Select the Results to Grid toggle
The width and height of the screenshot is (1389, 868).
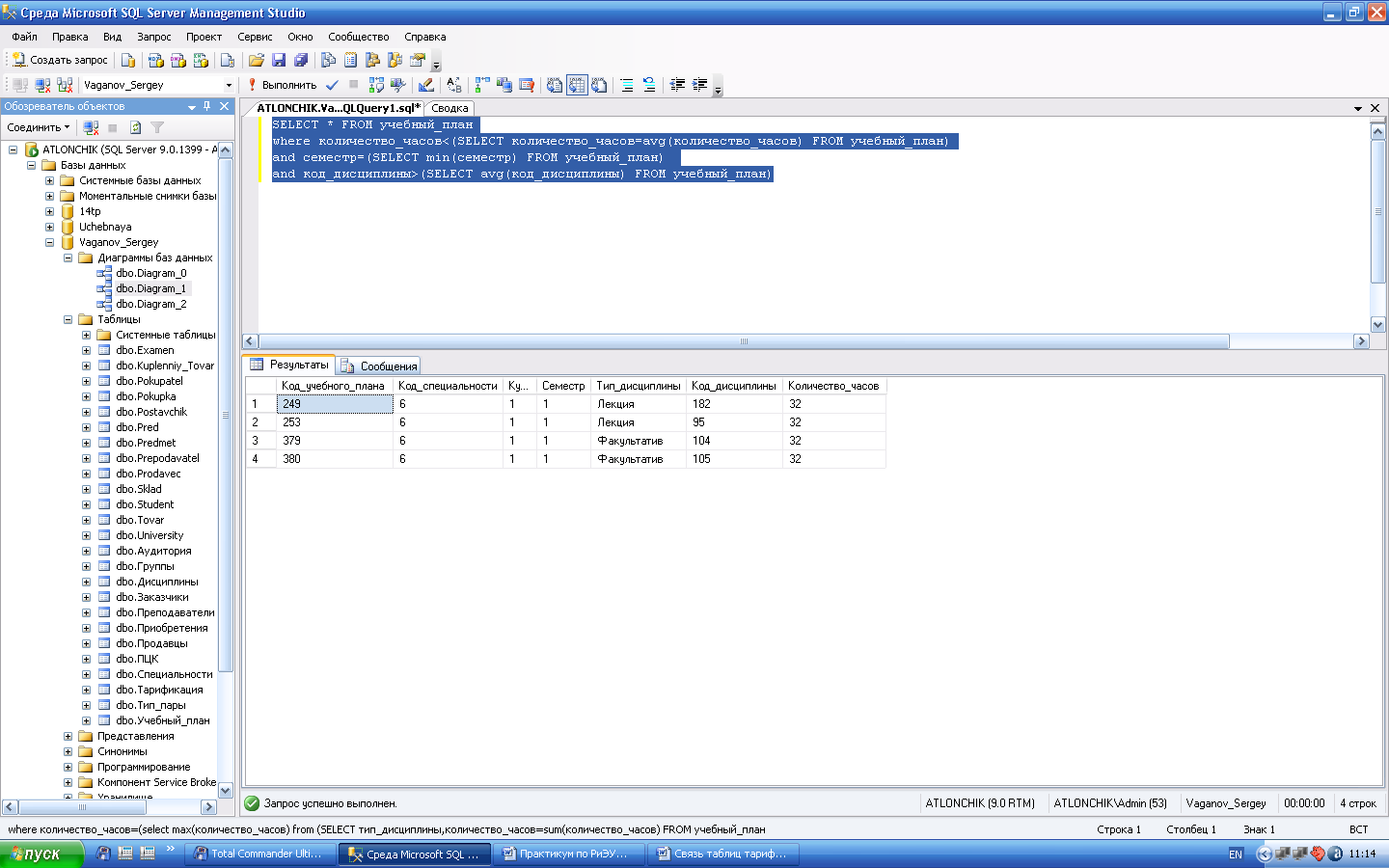click(x=577, y=85)
